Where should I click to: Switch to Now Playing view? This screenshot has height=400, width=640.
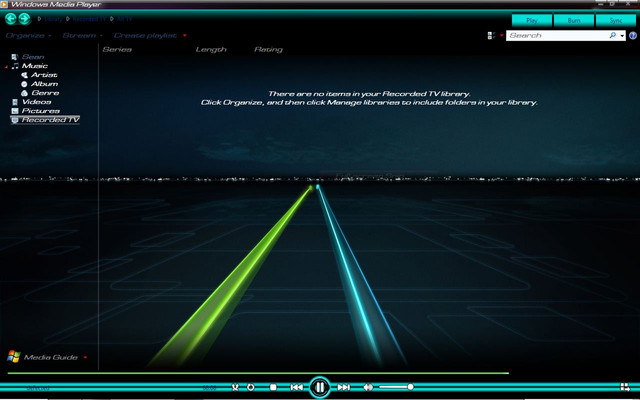625,387
